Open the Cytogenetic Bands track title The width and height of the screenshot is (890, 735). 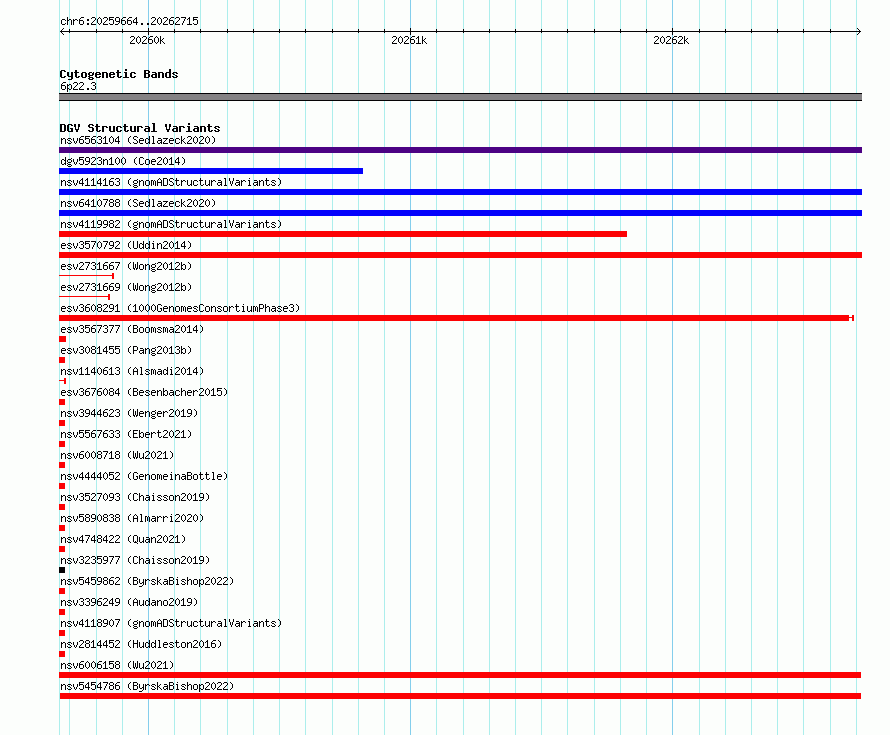[x=119, y=74]
